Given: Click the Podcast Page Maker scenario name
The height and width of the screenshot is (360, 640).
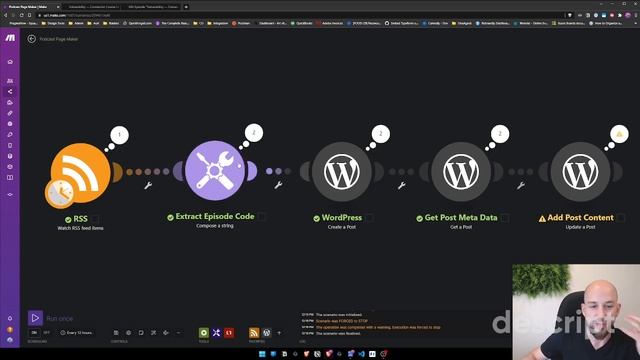Looking at the screenshot, I should 59,39.
